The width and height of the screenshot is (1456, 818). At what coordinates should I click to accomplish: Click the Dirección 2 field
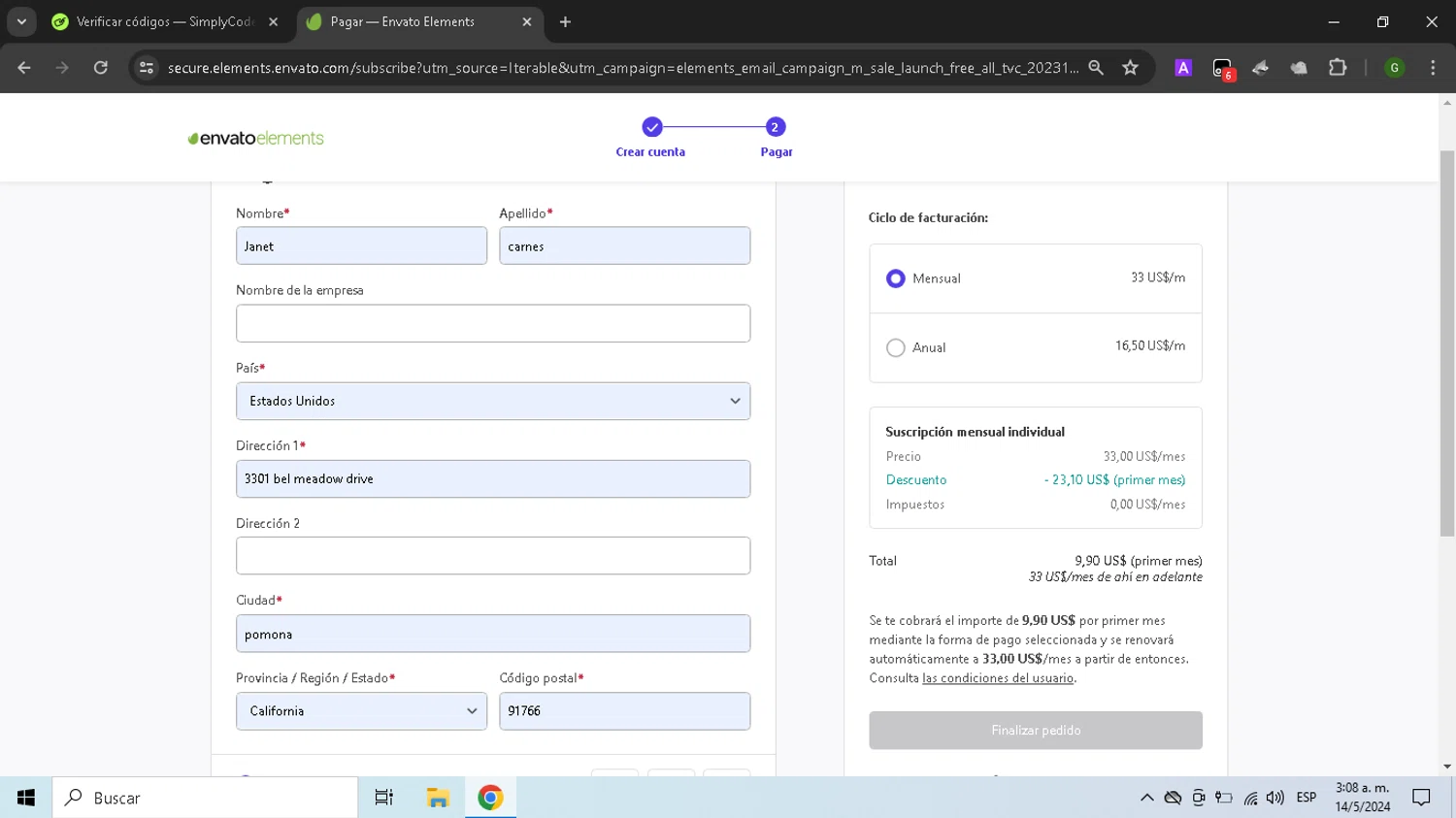(x=493, y=556)
